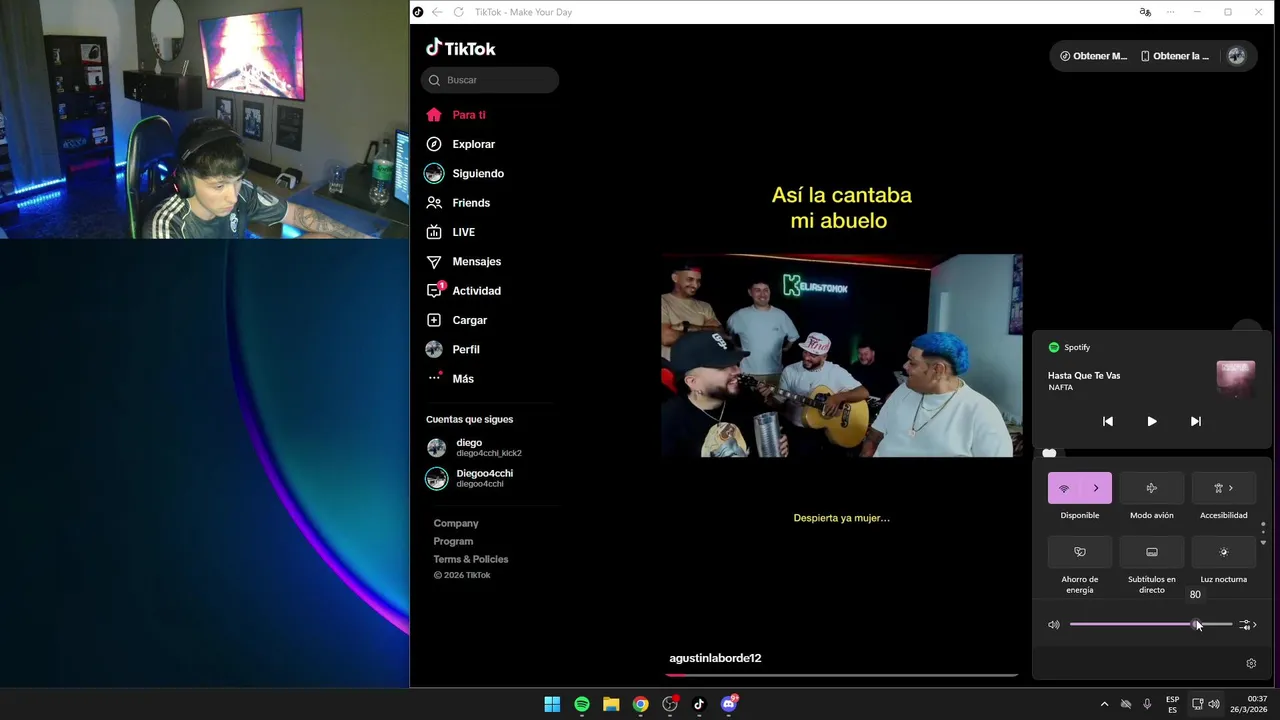1280x720 pixels.
Task: Click the TikTok taskbar icon
Action: [x=699, y=704]
